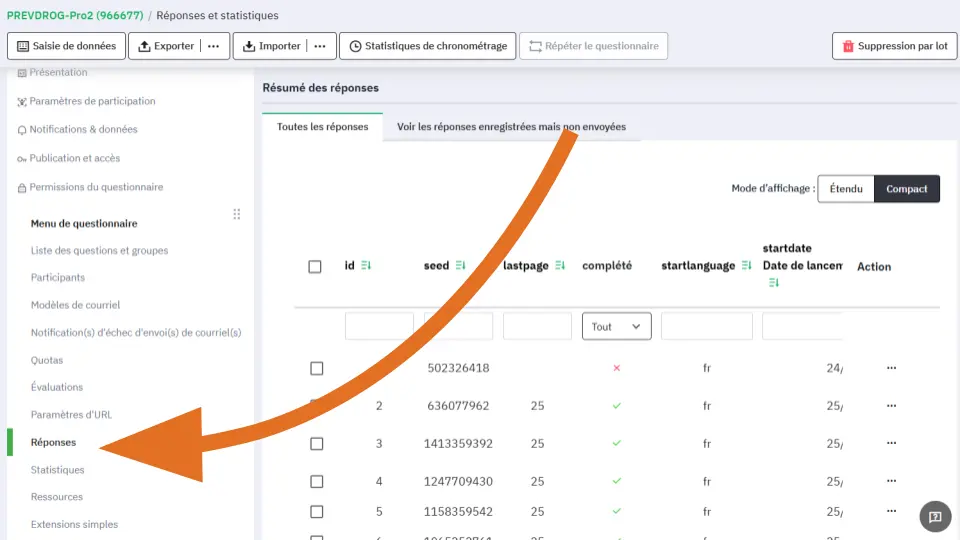Tick the select-all checkbox in header
Viewport: 960px width, 540px height.
pos(315,266)
